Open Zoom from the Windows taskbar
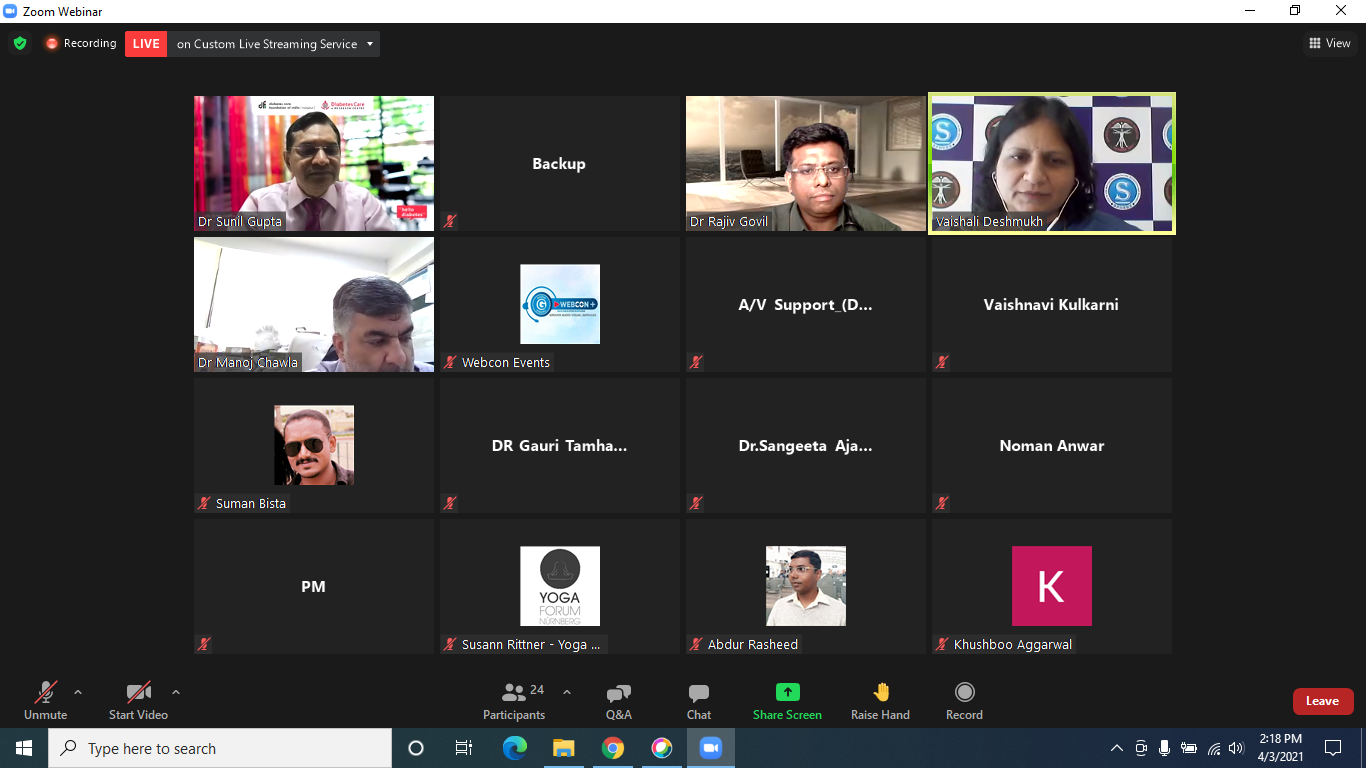Image resolution: width=1366 pixels, height=768 pixels. (x=711, y=748)
